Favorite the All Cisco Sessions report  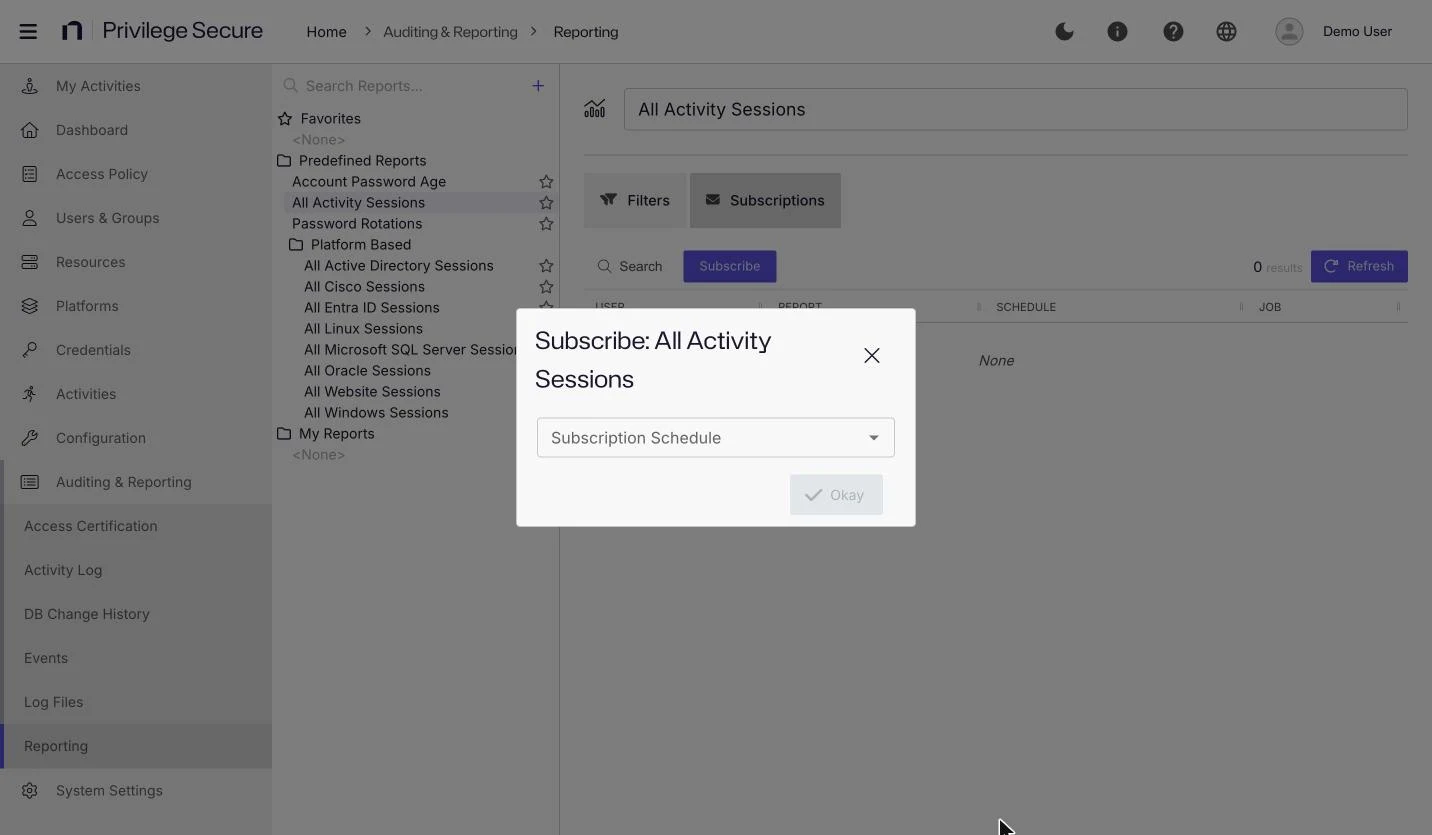pyautogui.click(x=546, y=287)
